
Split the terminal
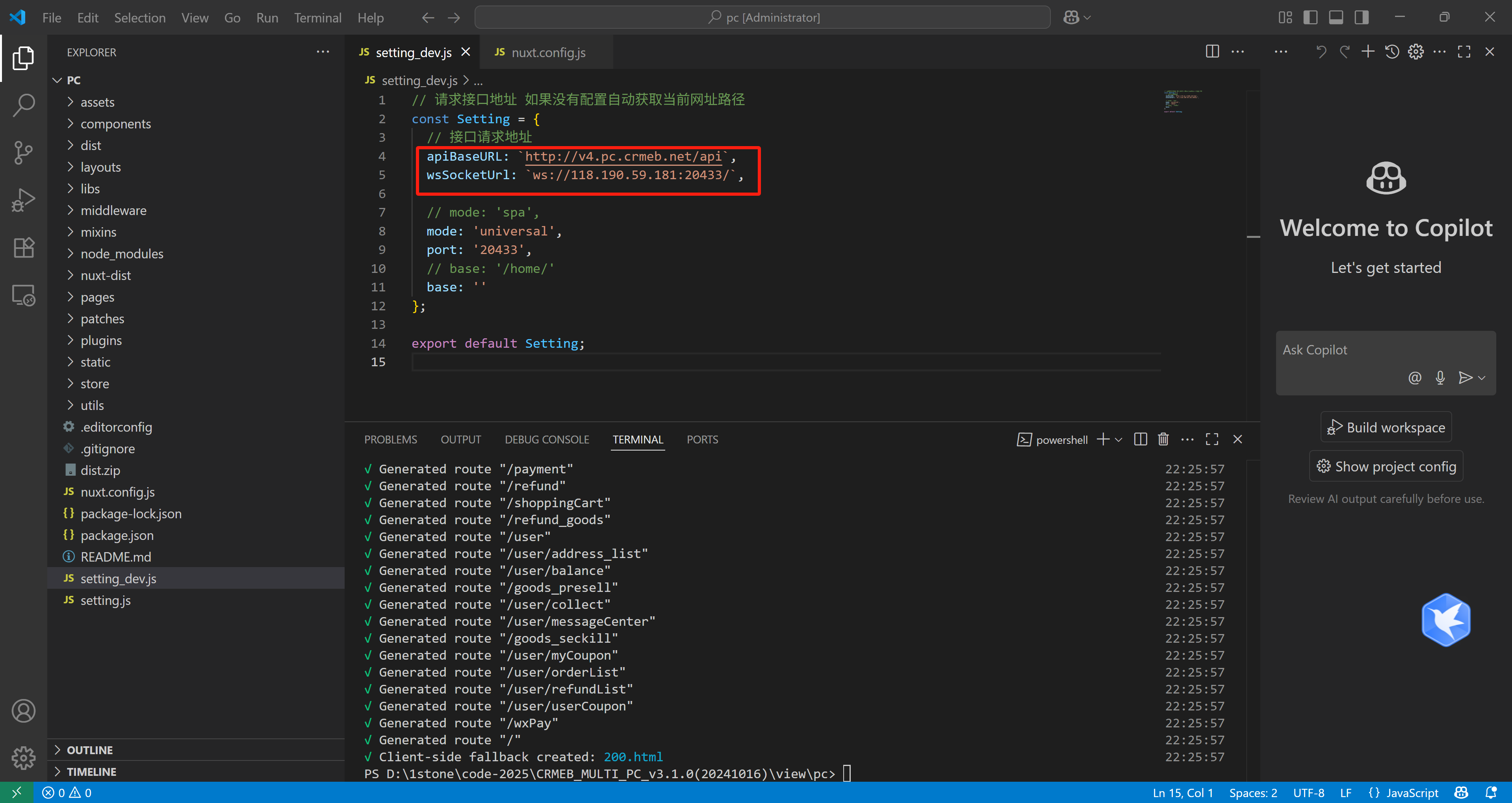tap(1140, 439)
